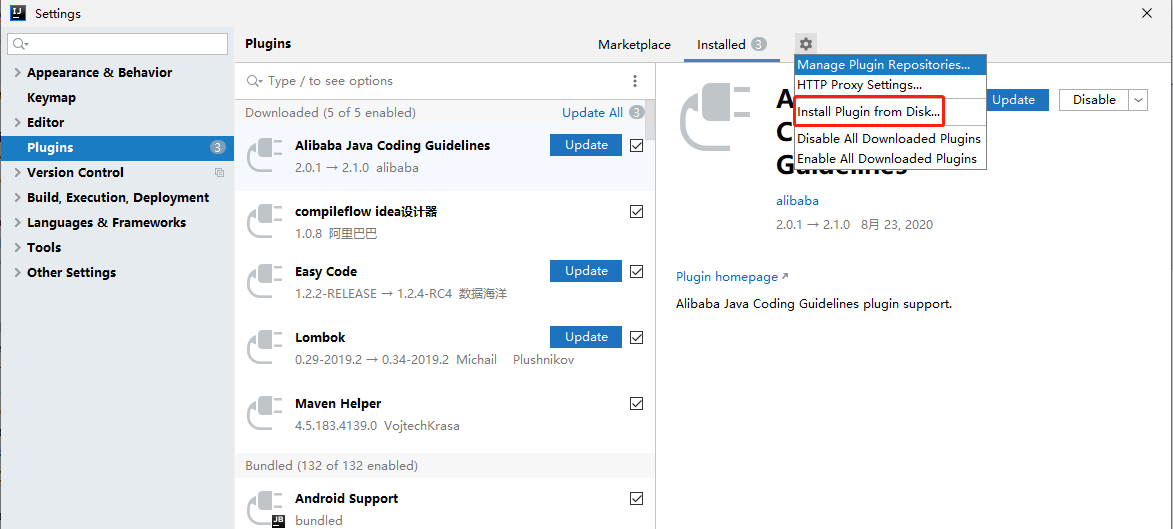
Task: Click the compileflow idea plugin icon
Action: (x=265, y=222)
